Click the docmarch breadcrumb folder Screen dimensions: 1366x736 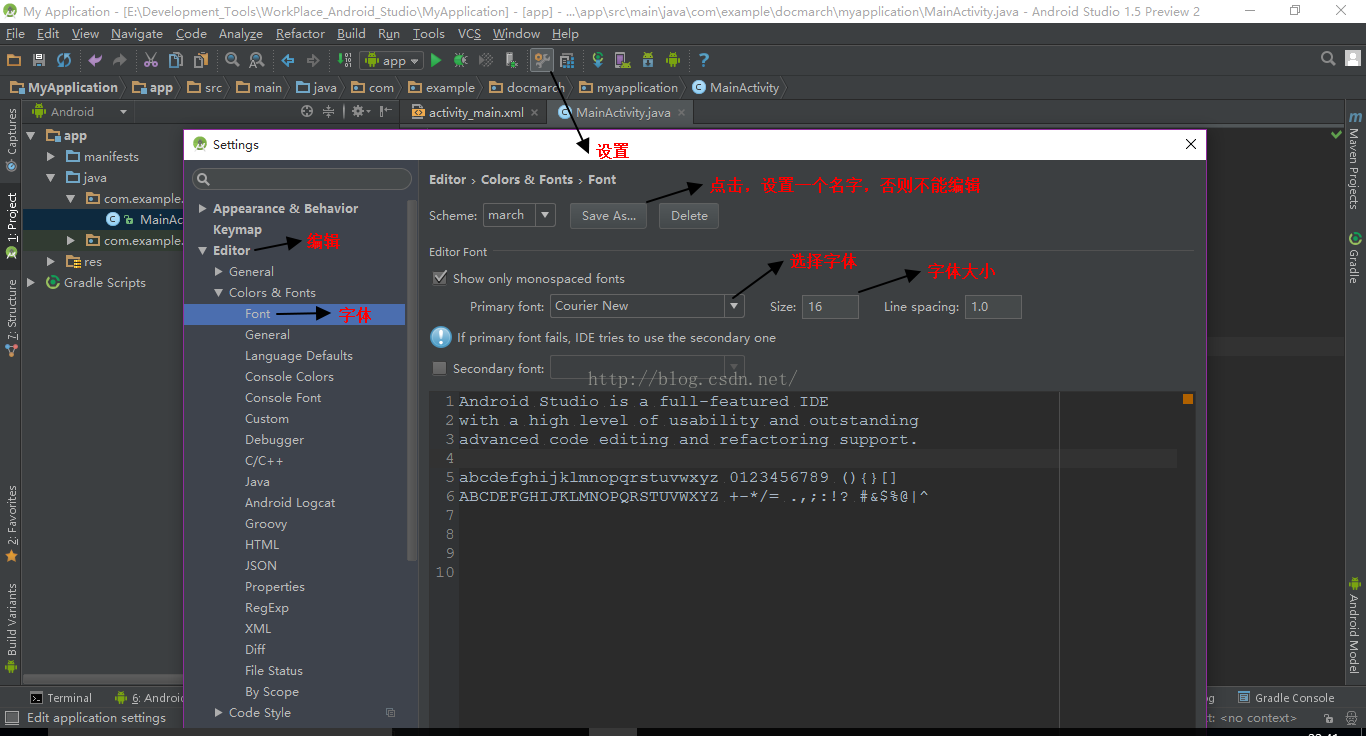pos(526,88)
